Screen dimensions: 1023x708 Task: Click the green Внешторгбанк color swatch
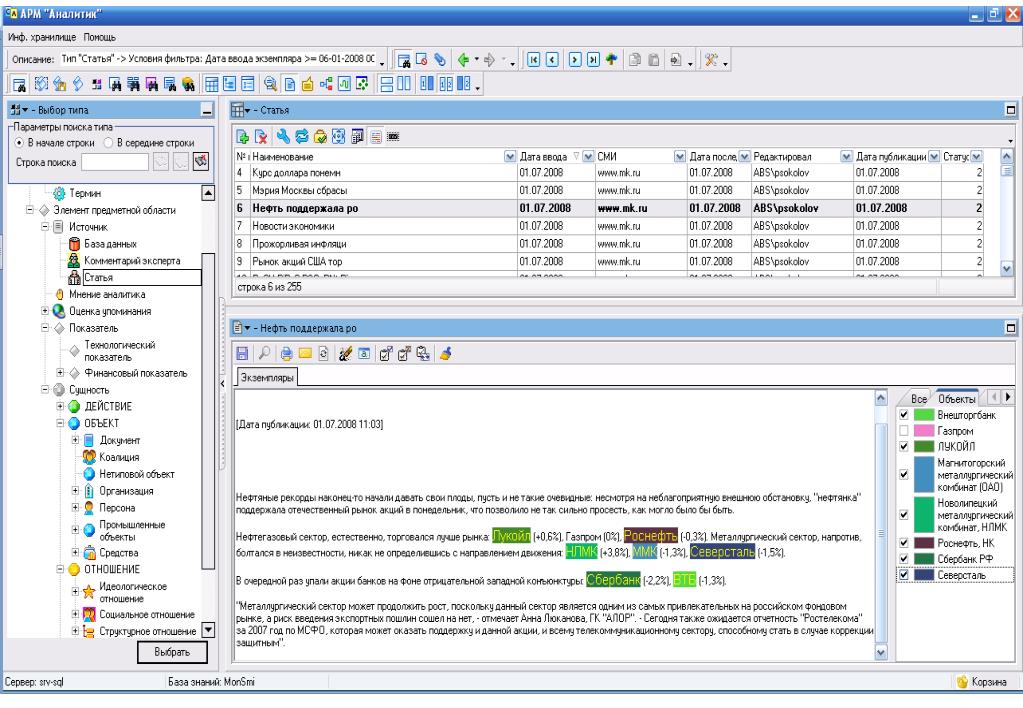pos(924,415)
